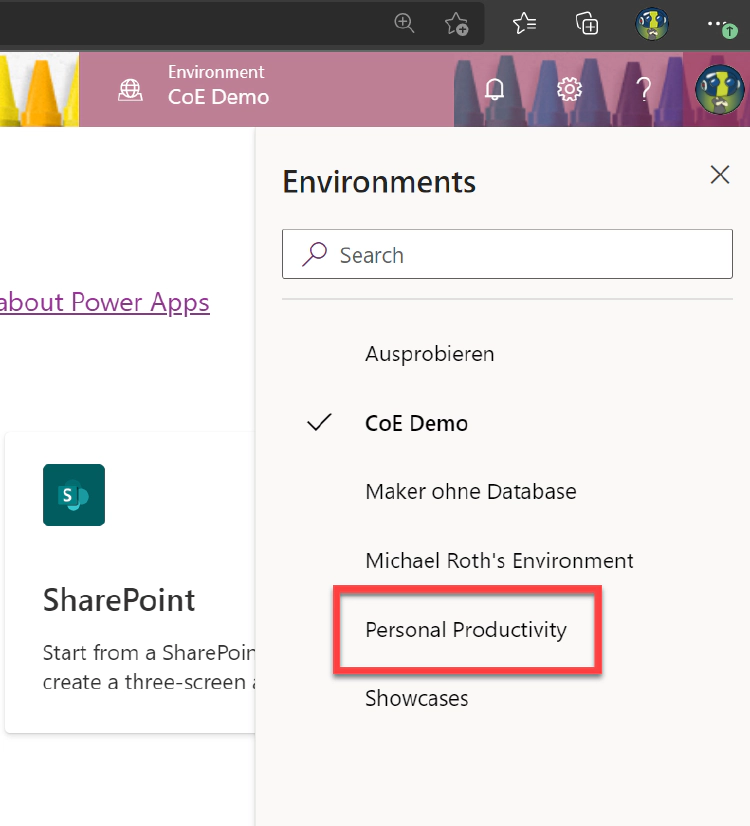Open the browser Collections icon
Image resolution: width=750 pixels, height=826 pixels.
pos(587,24)
